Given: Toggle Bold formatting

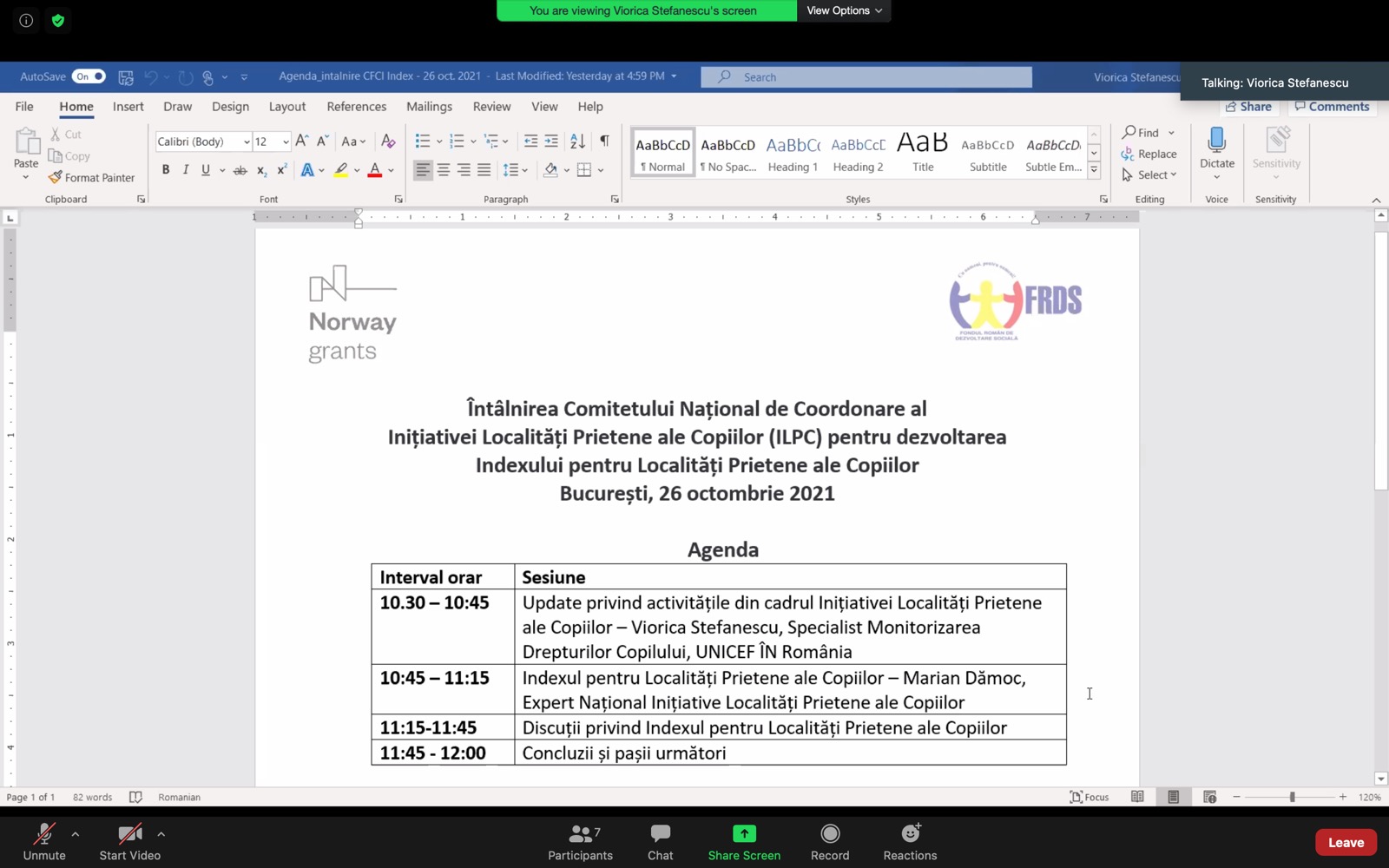Looking at the screenshot, I should (x=166, y=170).
